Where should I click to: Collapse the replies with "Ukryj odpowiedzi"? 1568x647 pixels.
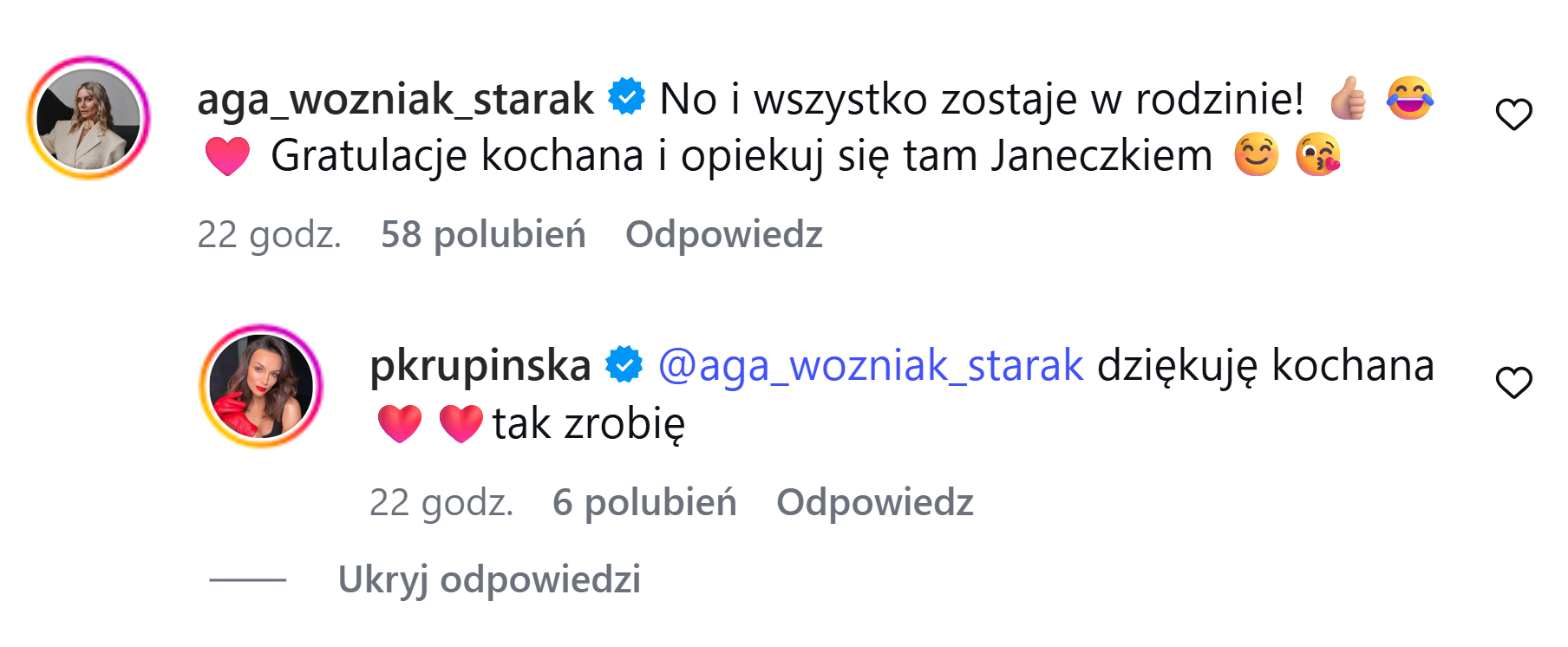pyautogui.click(x=489, y=579)
